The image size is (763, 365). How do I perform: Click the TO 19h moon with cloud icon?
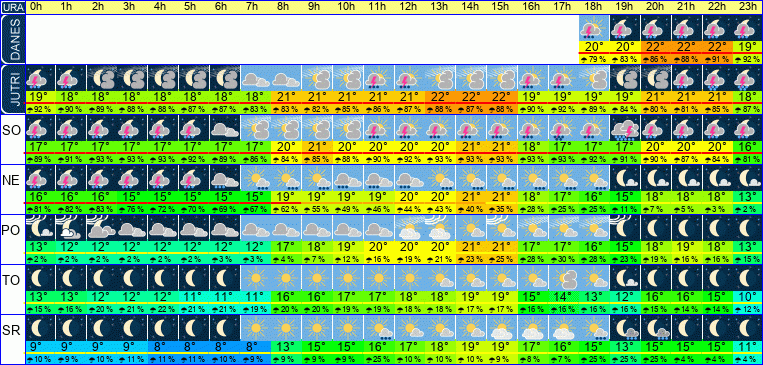coord(624,277)
